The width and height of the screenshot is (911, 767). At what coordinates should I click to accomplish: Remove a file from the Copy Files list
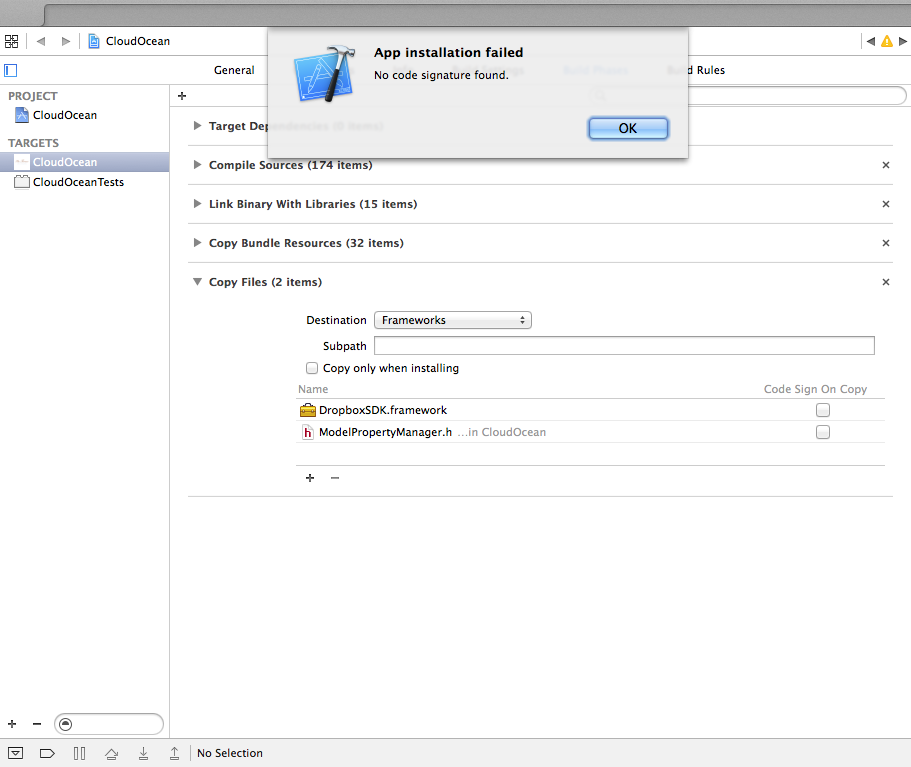coord(335,478)
